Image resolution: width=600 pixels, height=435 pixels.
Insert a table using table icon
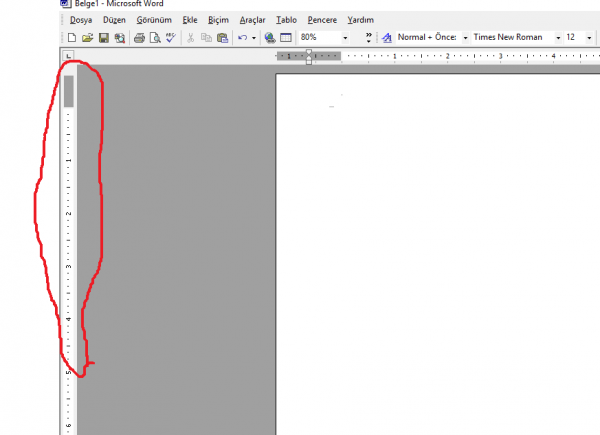tap(286, 37)
